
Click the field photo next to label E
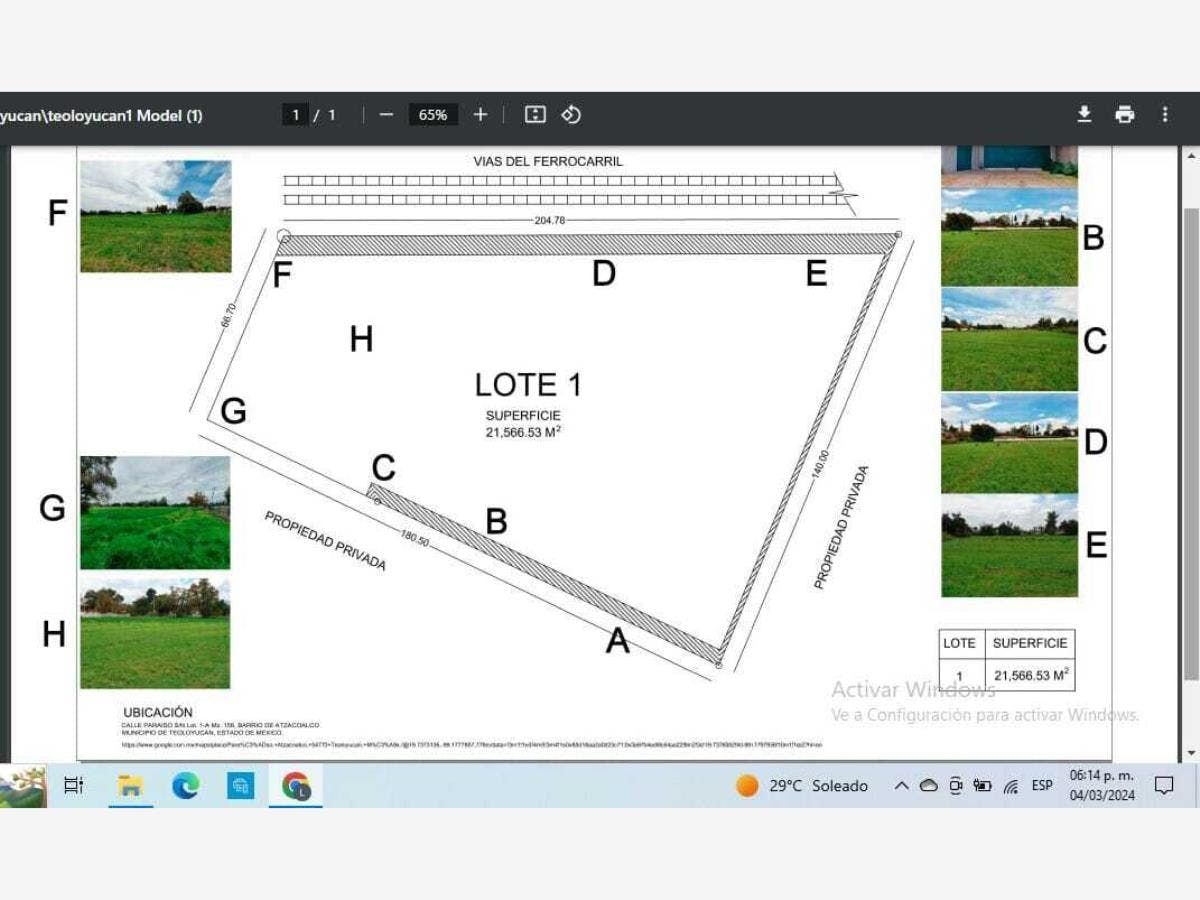click(x=1009, y=546)
